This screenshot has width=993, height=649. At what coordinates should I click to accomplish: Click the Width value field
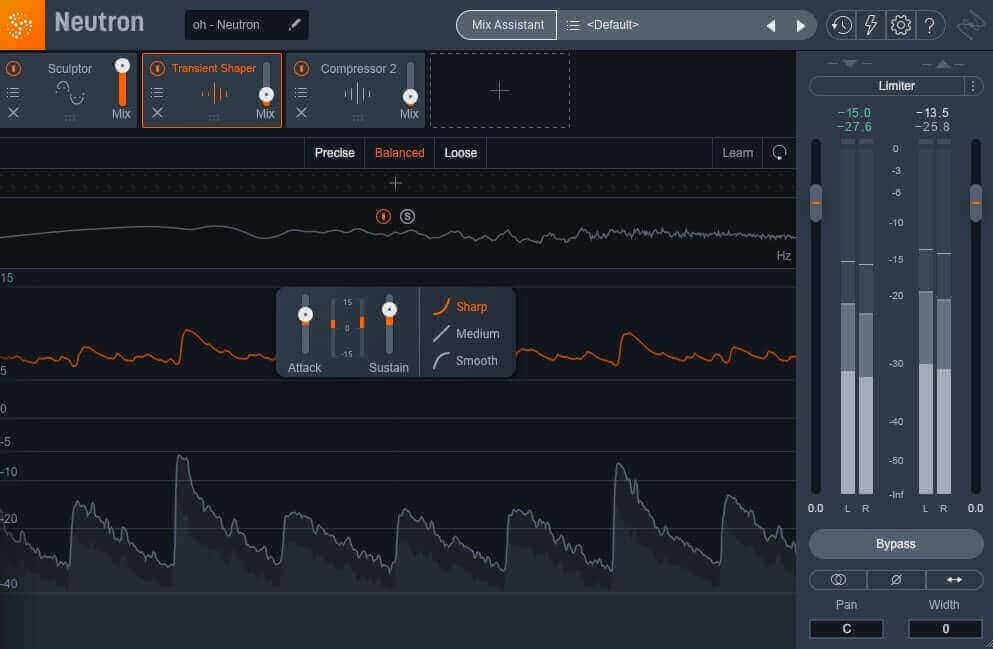(x=946, y=629)
